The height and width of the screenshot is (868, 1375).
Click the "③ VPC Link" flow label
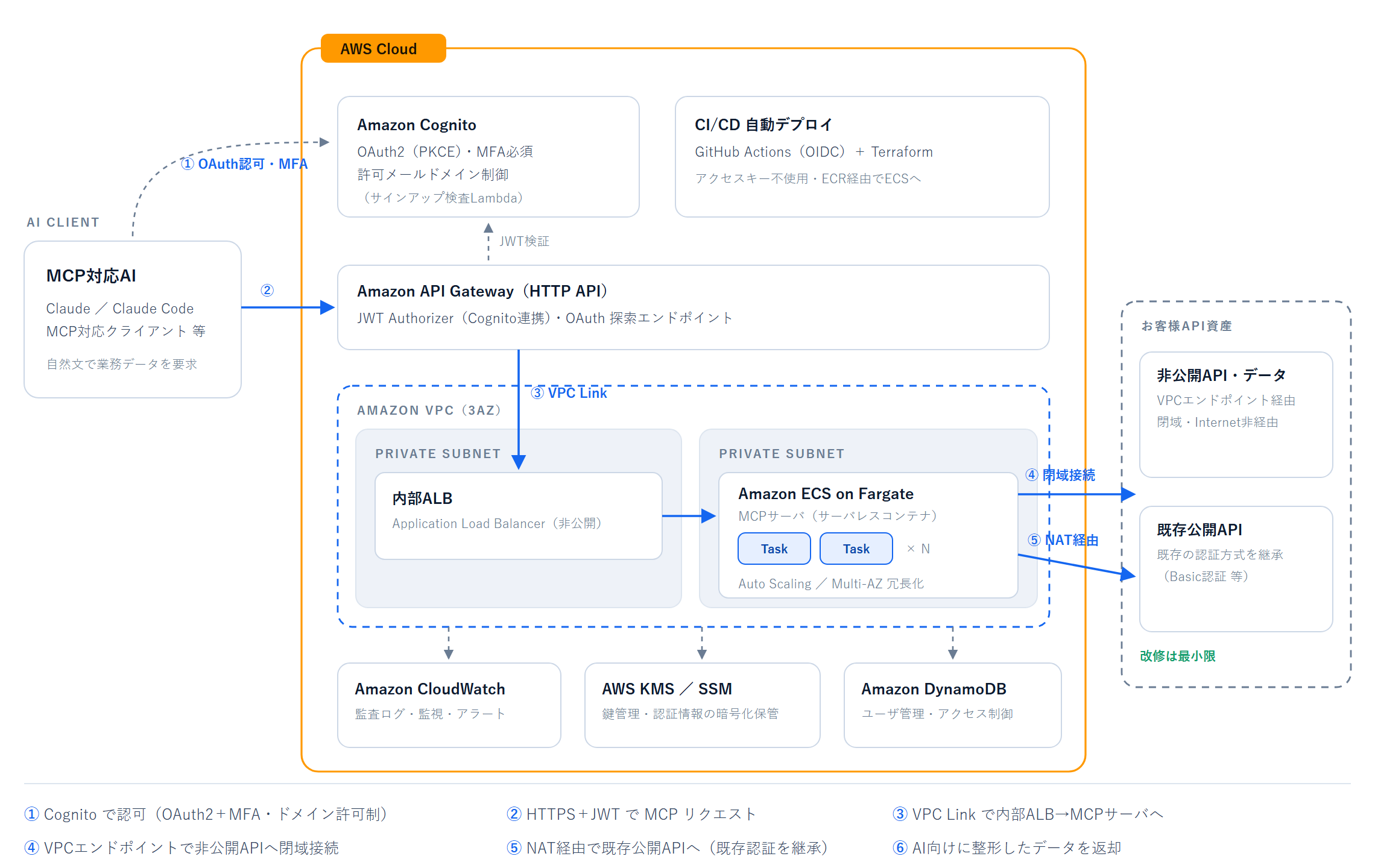(569, 393)
